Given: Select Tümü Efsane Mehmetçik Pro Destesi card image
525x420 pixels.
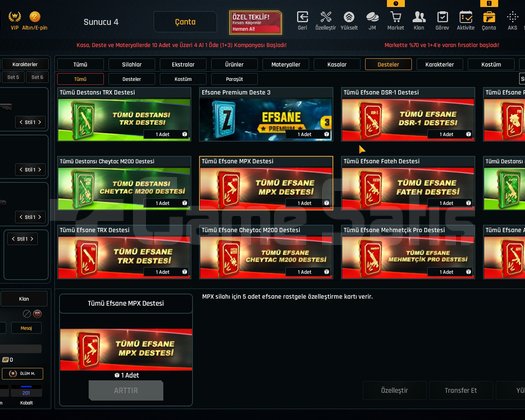Looking at the screenshot, I should tap(408, 257).
